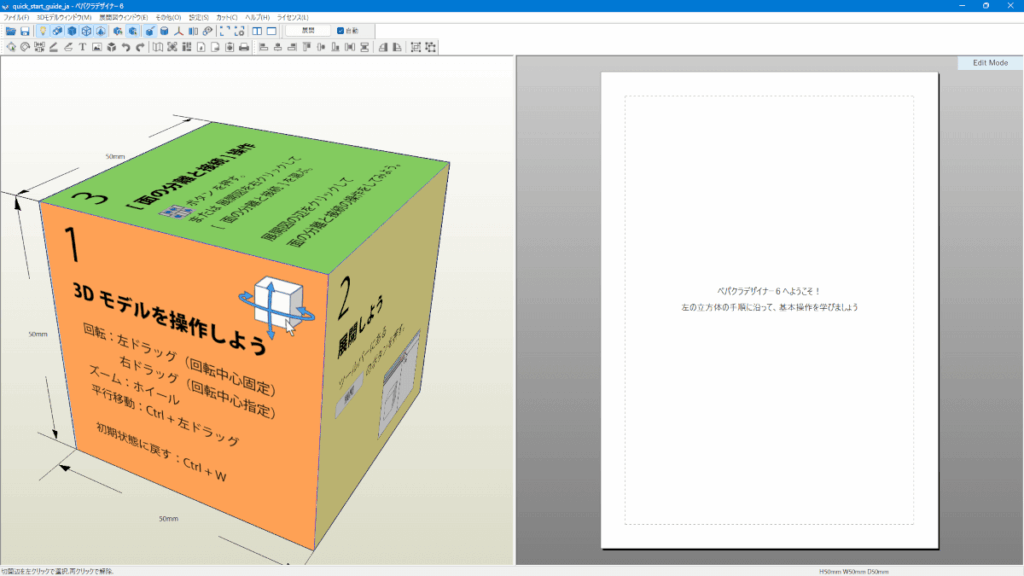Open the ファイル(F) menu
This screenshot has height=576, width=1024.
pyautogui.click(x=16, y=18)
